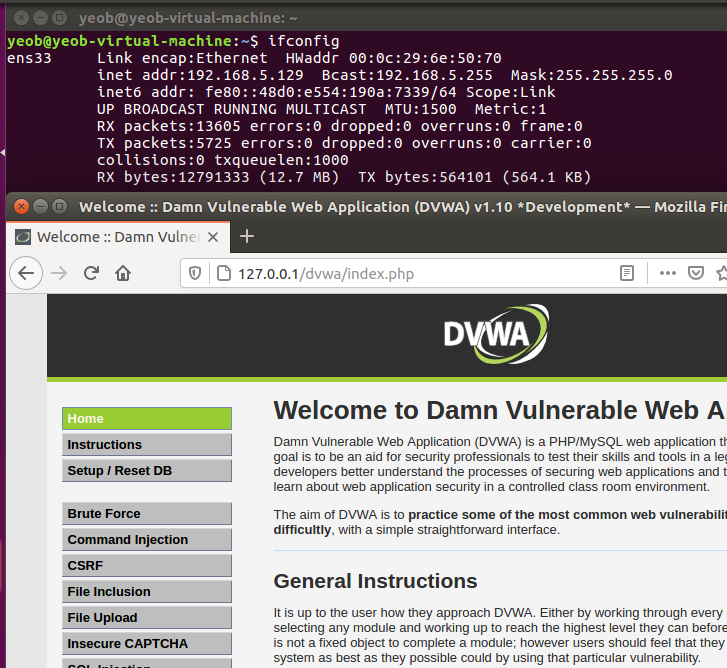Open the Command Injection module
Image resolution: width=727 pixels, height=668 pixels.
[x=147, y=540]
